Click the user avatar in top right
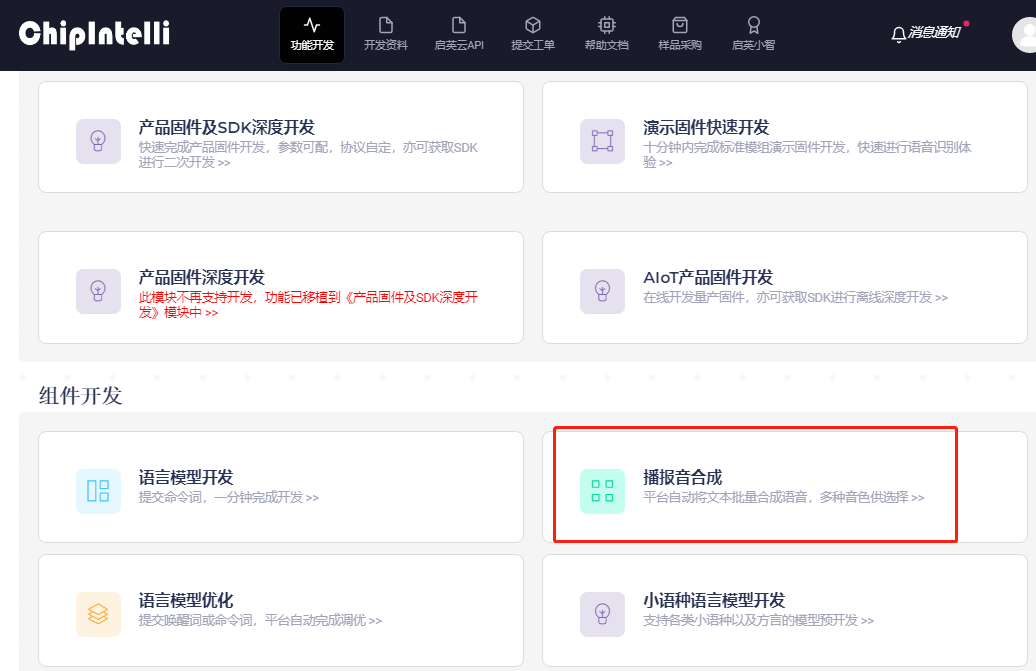This screenshot has width=1036, height=671. (x=1026, y=35)
